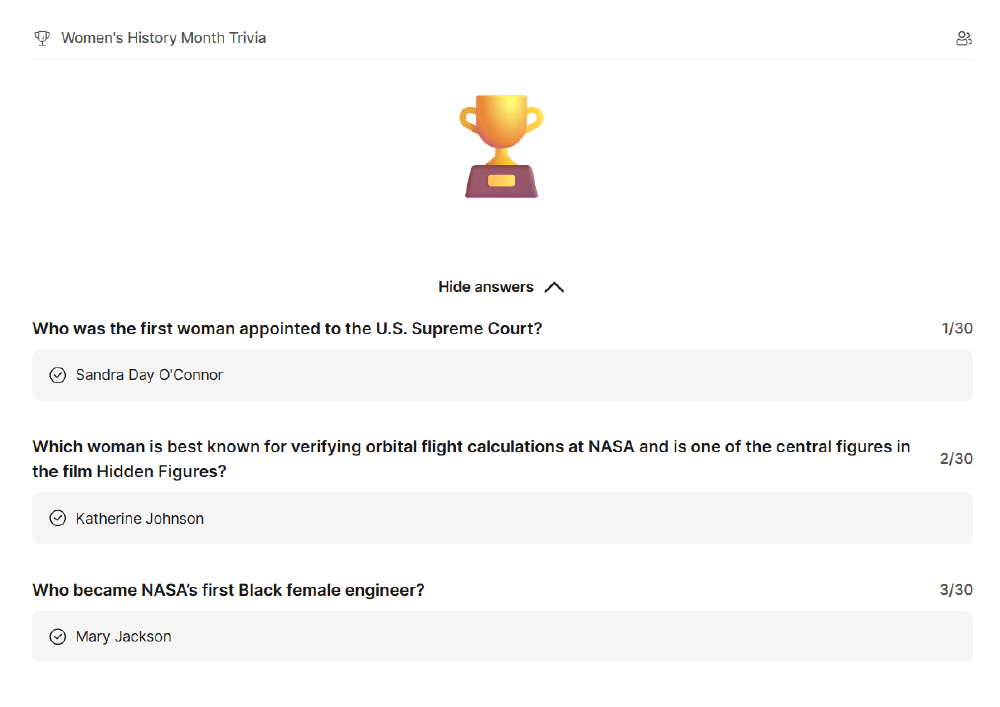The image size is (1000, 707).
Task: Click the small trophy icon beside the title
Action: (42, 38)
